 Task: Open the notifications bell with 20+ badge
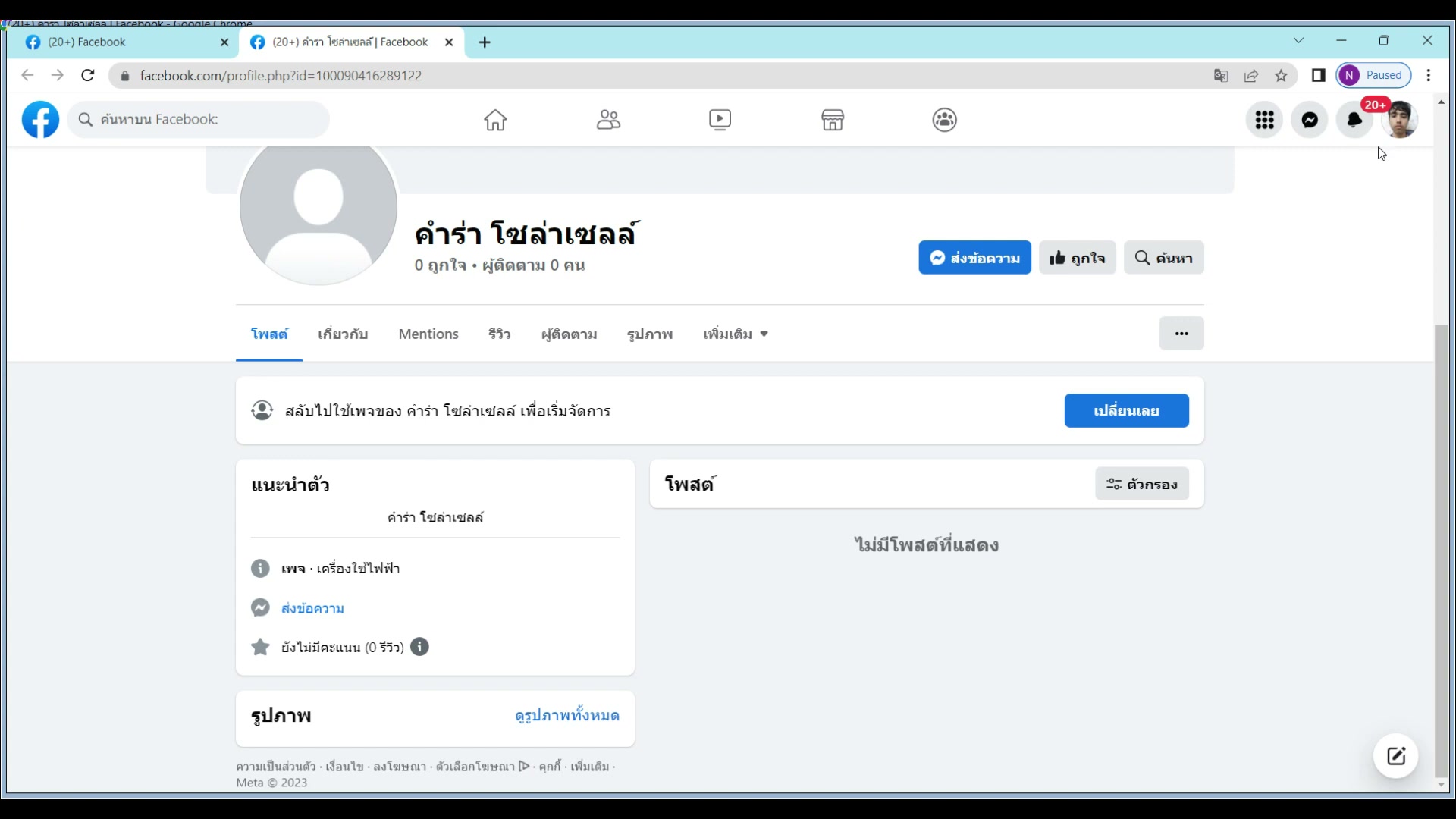point(1354,120)
